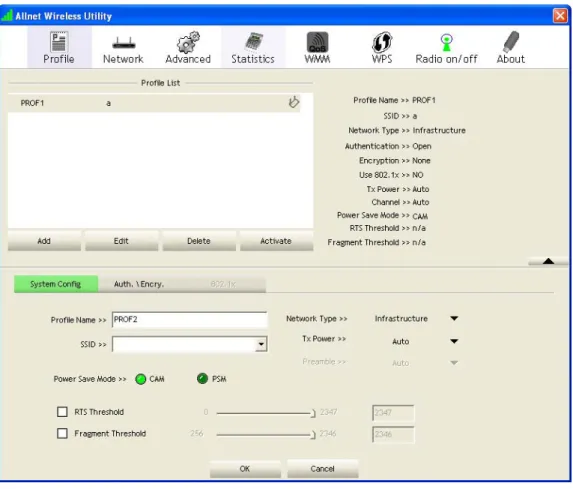Click the Cancel button

322,469
